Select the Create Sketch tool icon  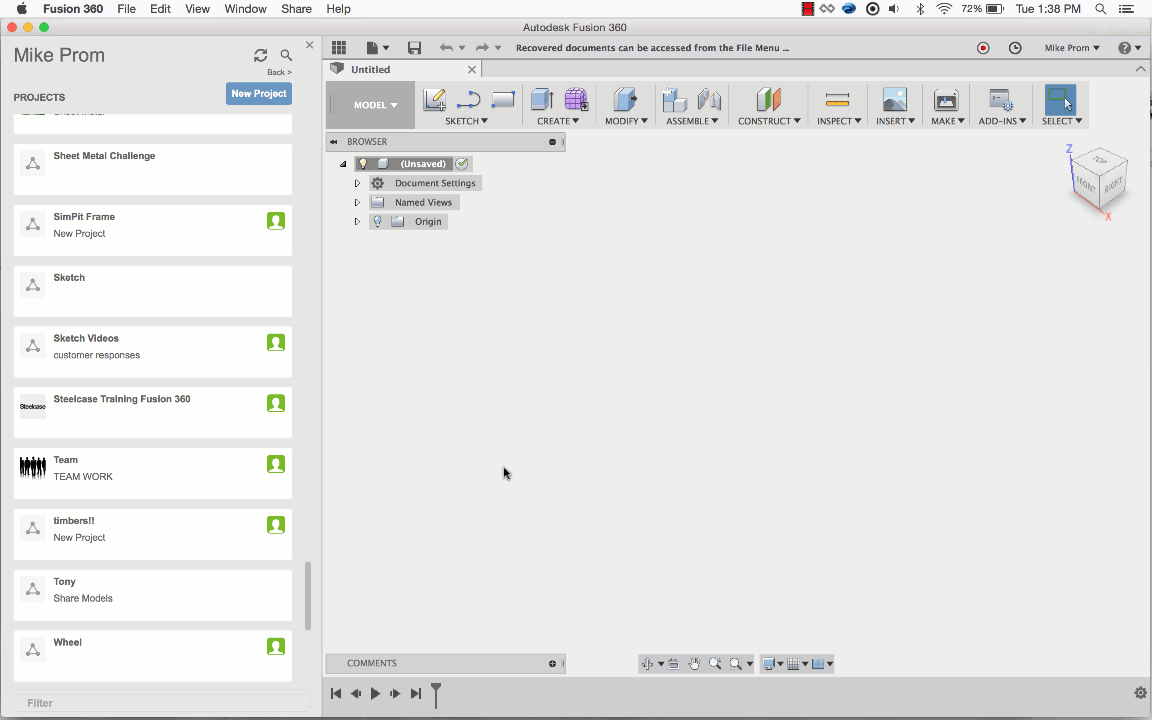tap(434, 99)
